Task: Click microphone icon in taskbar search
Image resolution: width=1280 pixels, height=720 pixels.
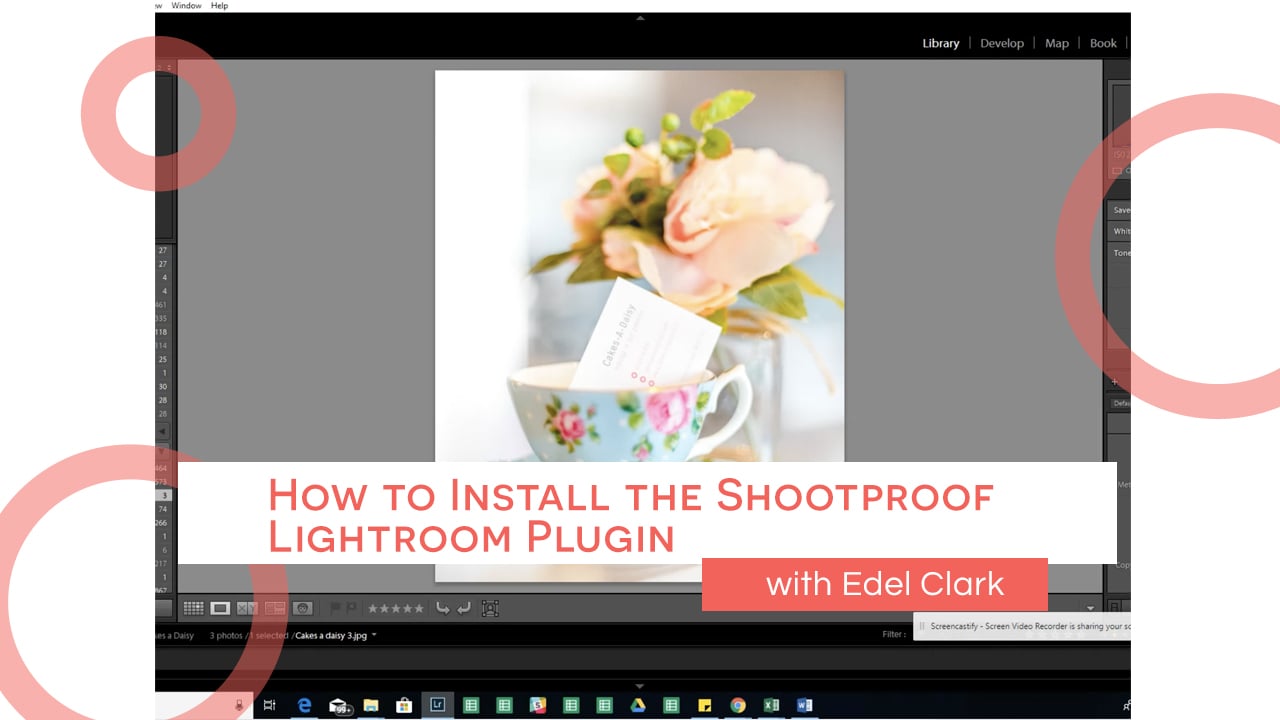Action: coord(239,705)
